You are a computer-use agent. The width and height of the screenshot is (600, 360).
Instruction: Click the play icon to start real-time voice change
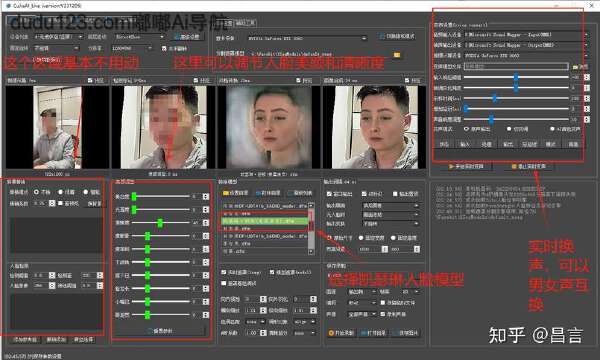(x=452, y=167)
